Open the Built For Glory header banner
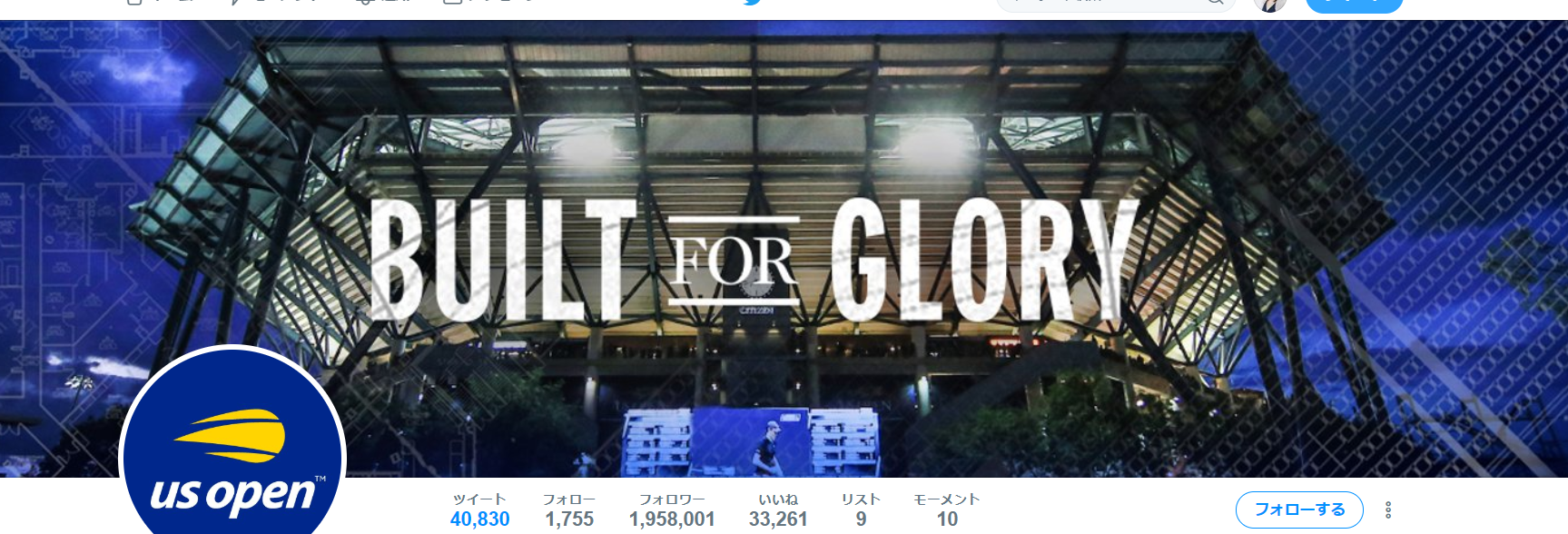The image size is (1568, 534). coord(784,249)
